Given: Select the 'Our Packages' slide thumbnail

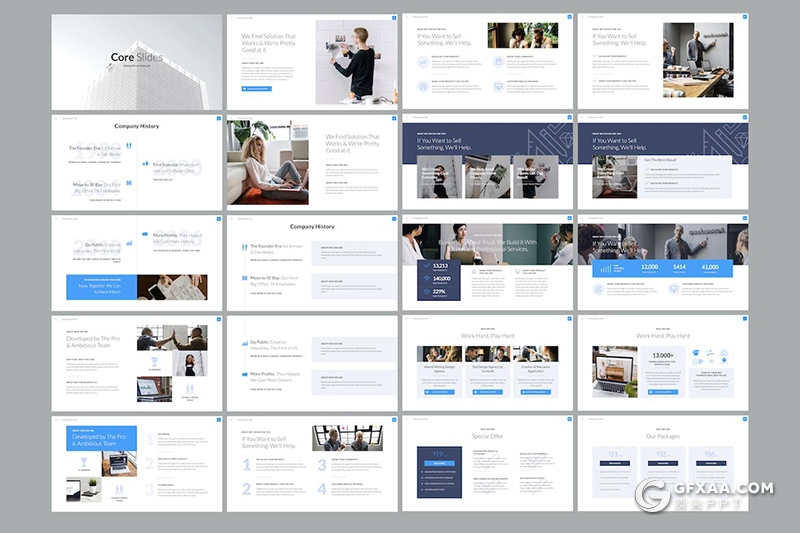Looking at the screenshot, I should [662, 463].
